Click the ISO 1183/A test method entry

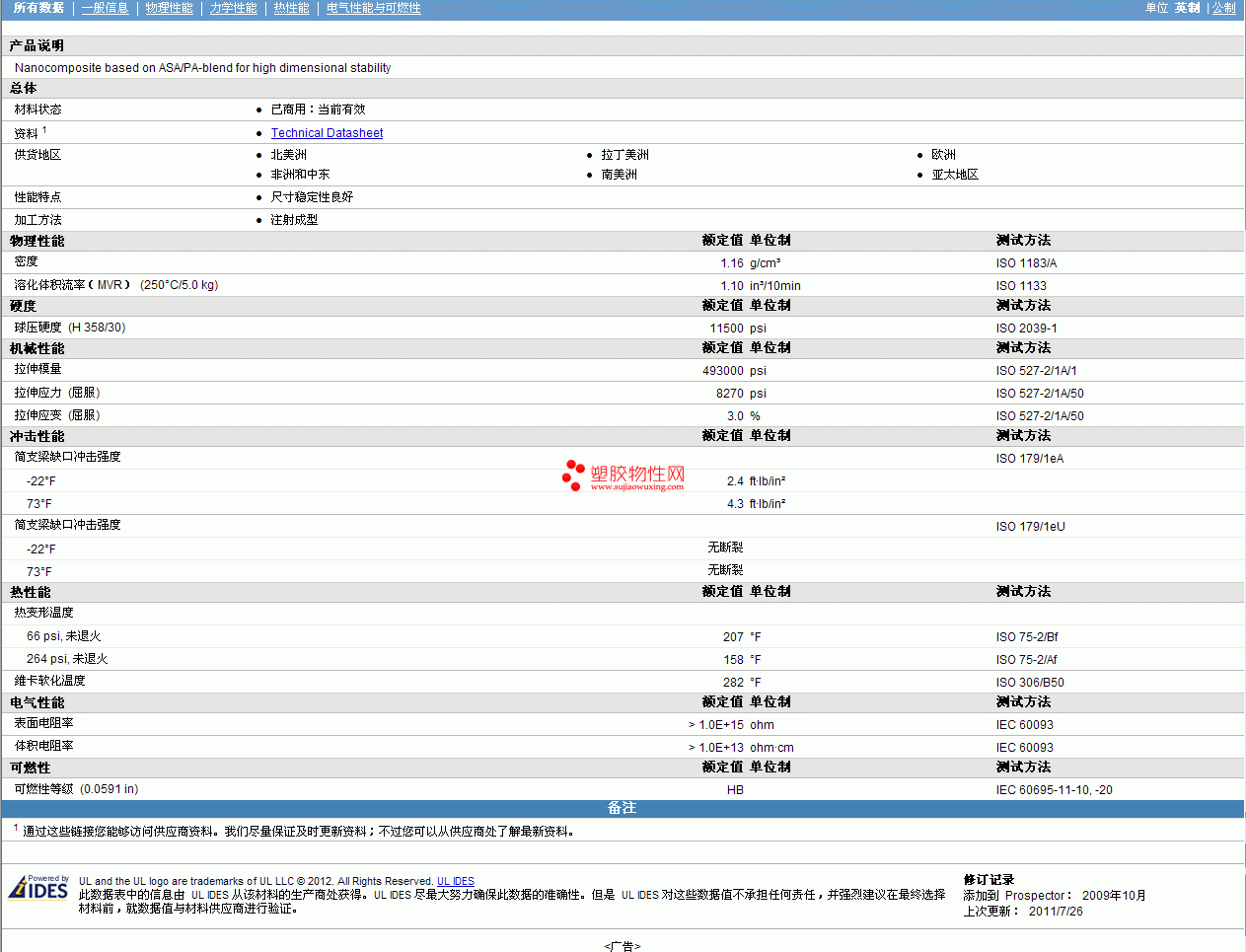1026,263
